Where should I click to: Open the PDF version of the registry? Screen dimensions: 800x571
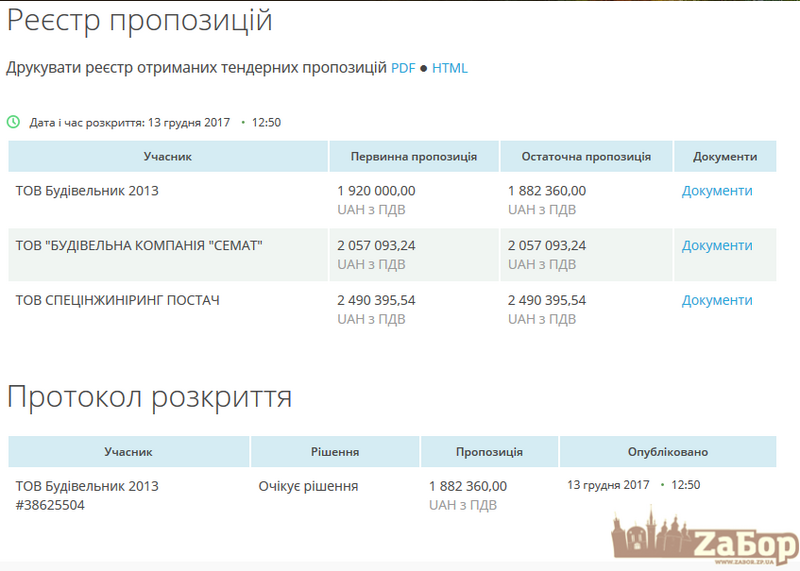tap(403, 68)
